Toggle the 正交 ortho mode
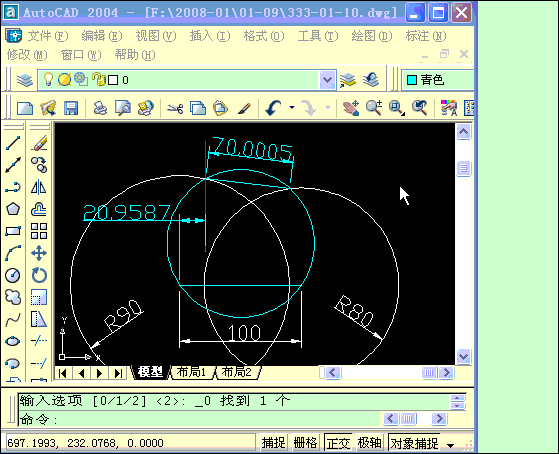This screenshot has height=454, width=559. [338, 443]
